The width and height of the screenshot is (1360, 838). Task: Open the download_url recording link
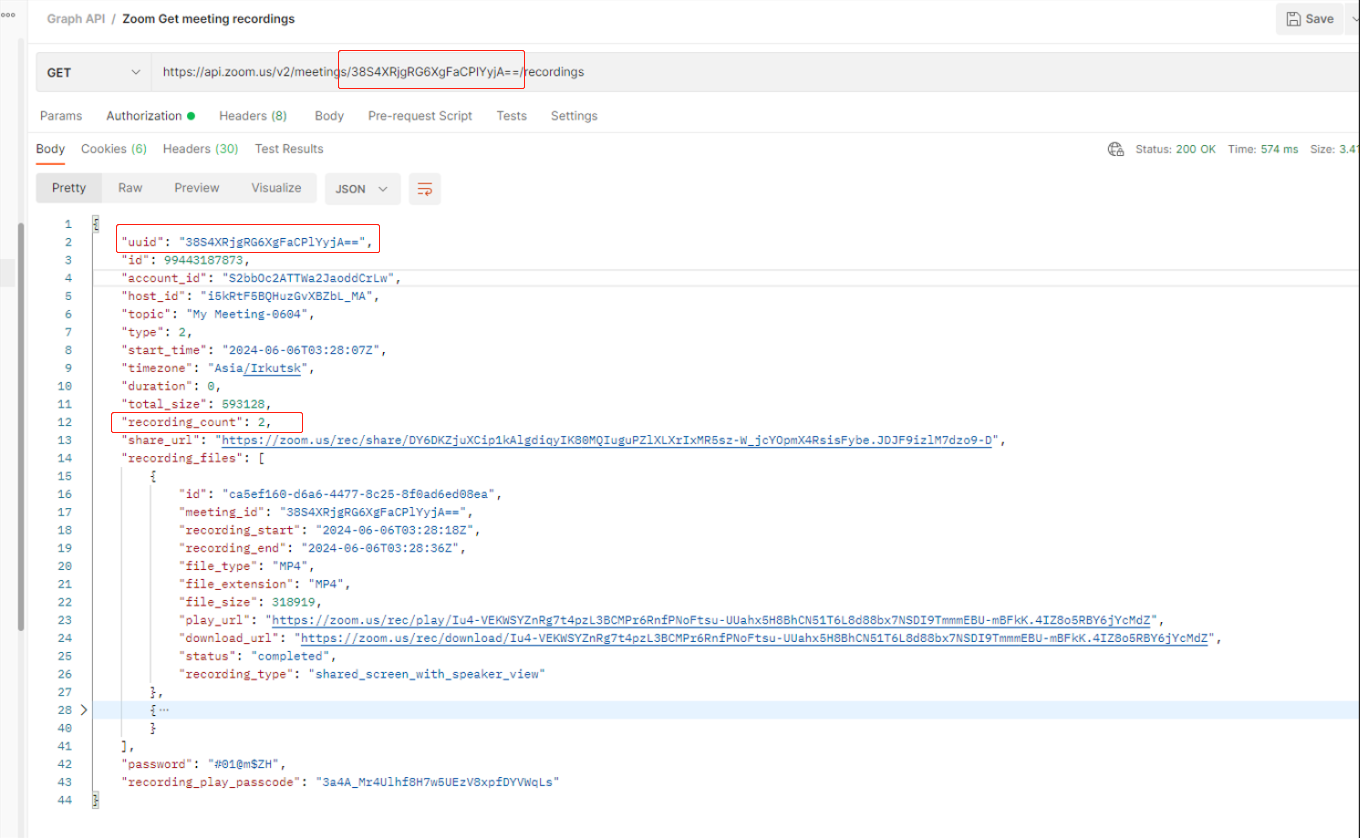click(x=757, y=638)
